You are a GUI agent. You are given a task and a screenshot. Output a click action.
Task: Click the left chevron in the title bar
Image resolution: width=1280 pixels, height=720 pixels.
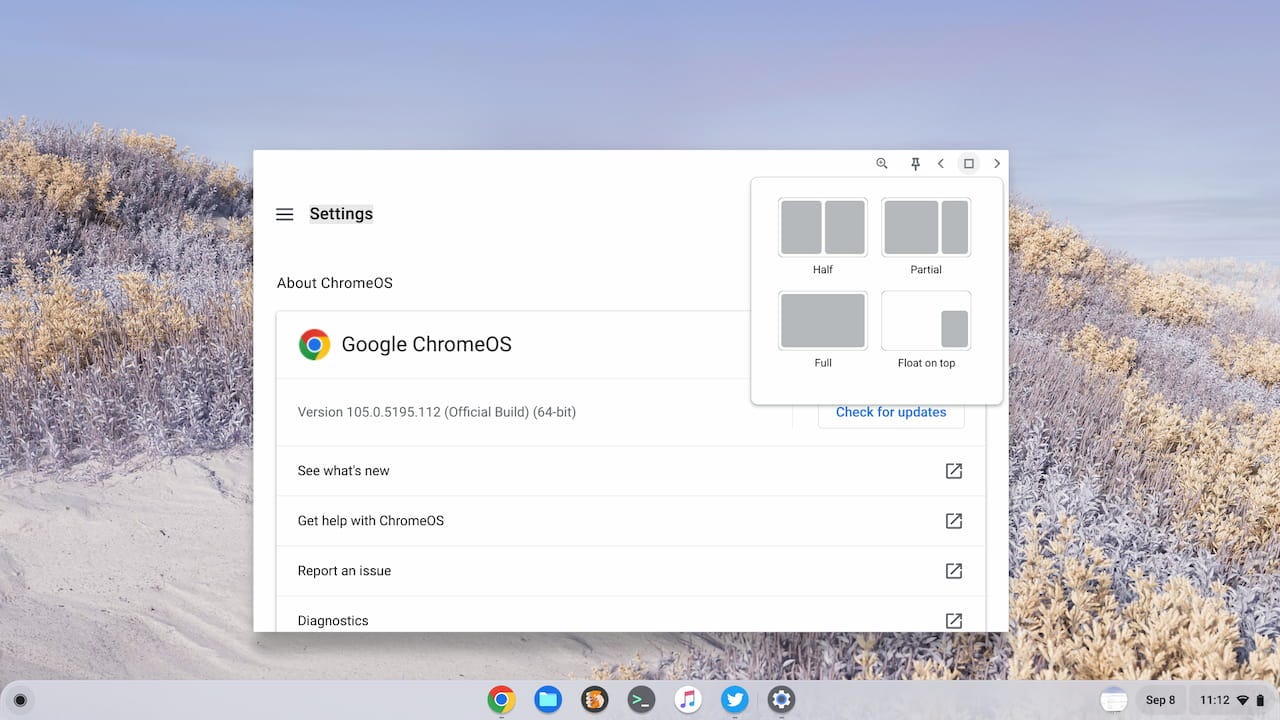tap(941, 163)
